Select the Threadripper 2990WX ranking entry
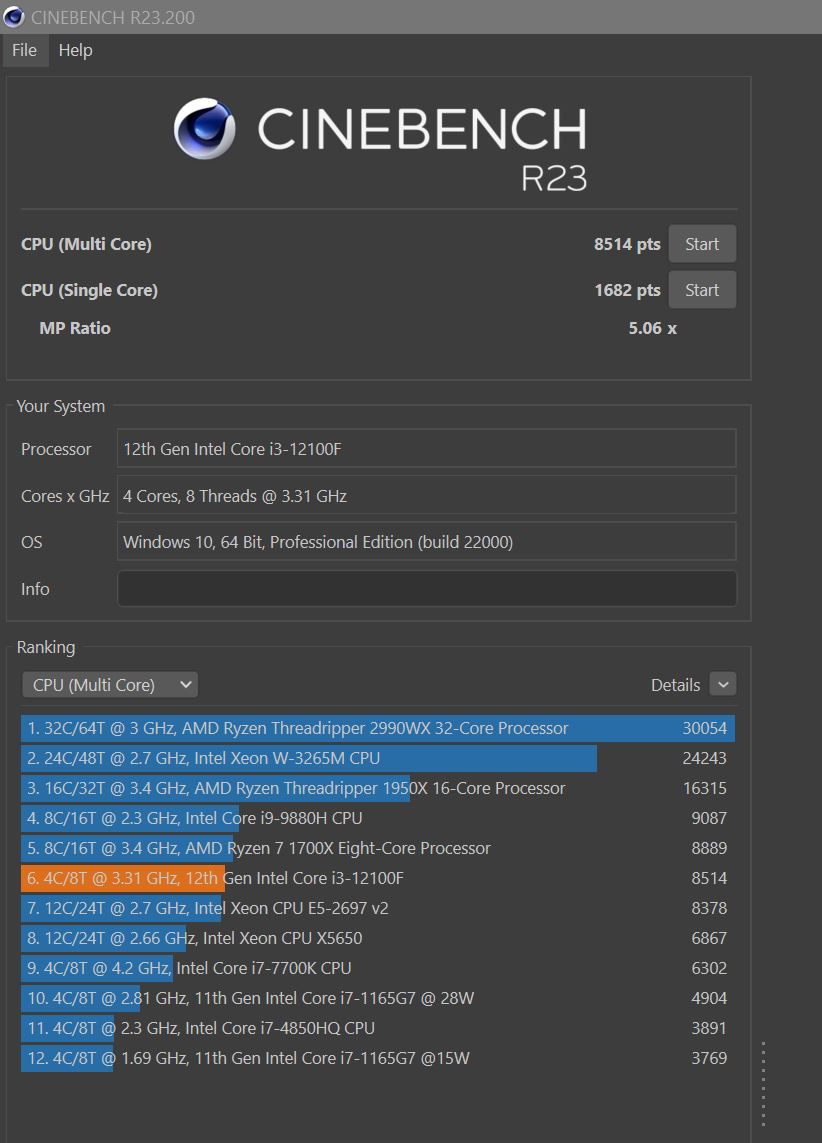This screenshot has width=822, height=1143. (376, 728)
